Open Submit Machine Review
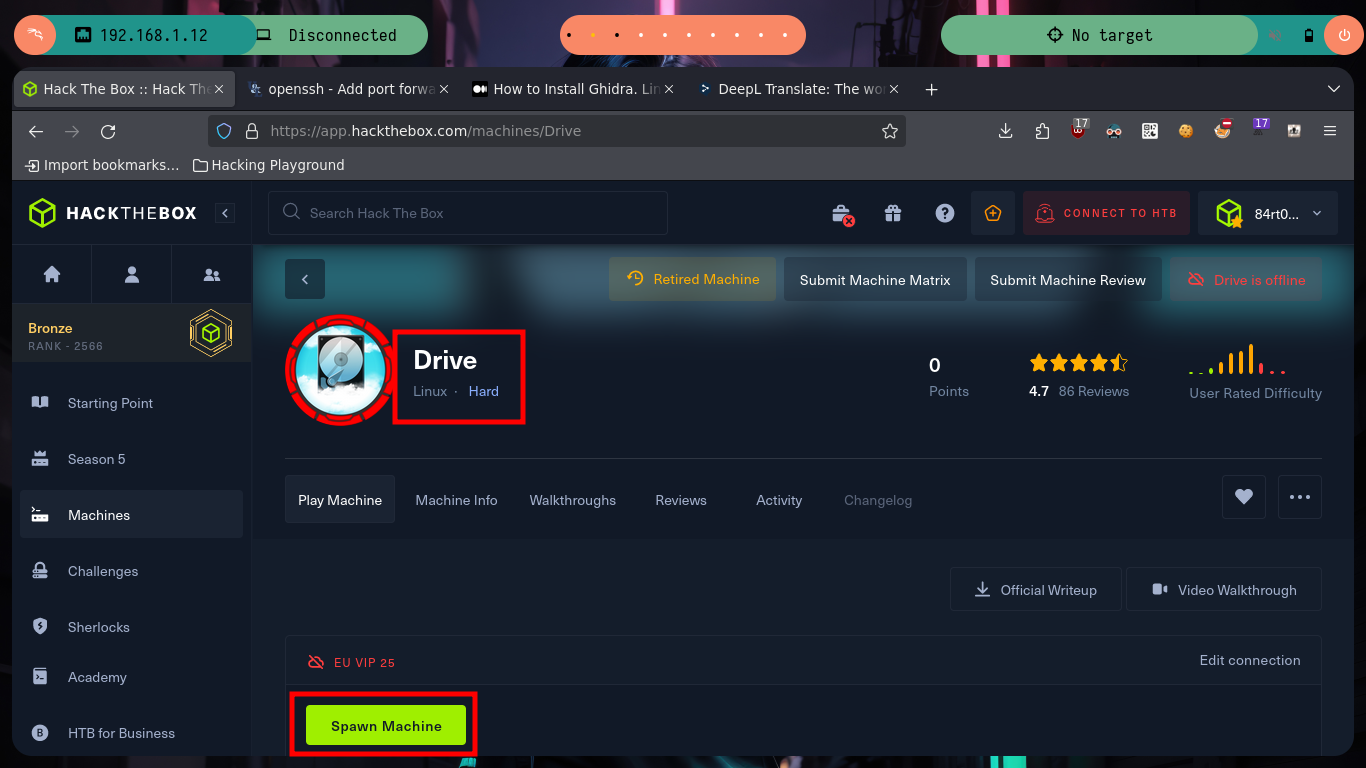This screenshot has width=1366, height=768. (1068, 280)
